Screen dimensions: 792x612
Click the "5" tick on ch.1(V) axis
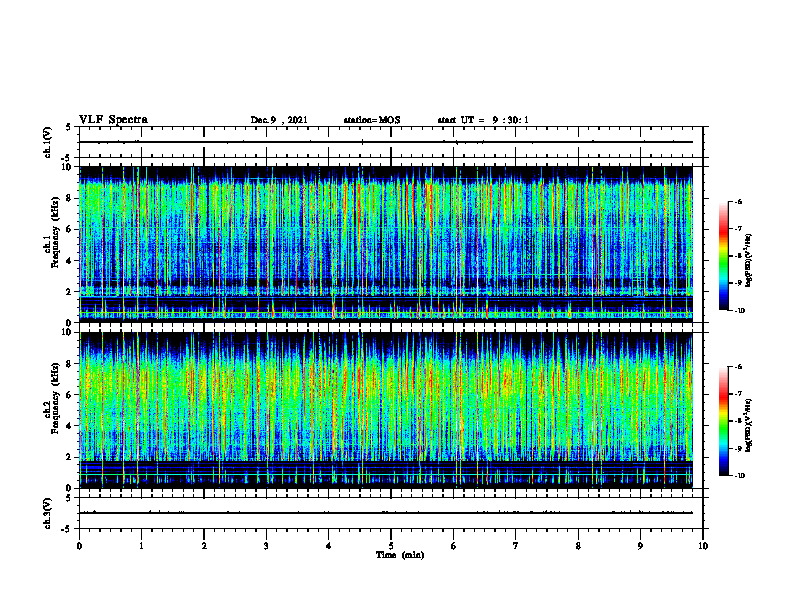click(69, 127)
